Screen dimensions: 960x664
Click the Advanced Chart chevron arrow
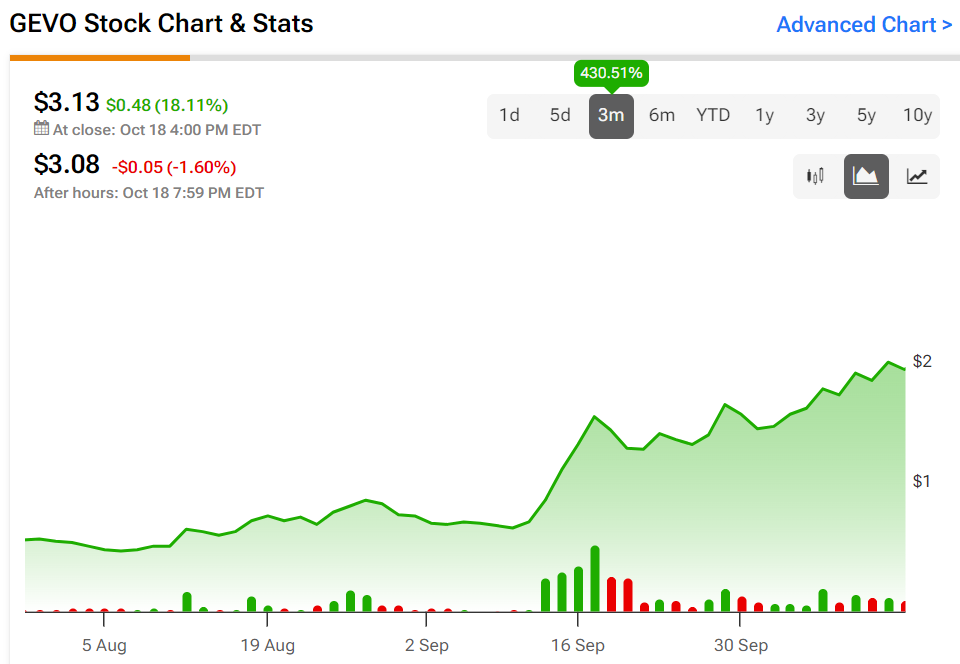pyautogui.click(x=946, y=25)
